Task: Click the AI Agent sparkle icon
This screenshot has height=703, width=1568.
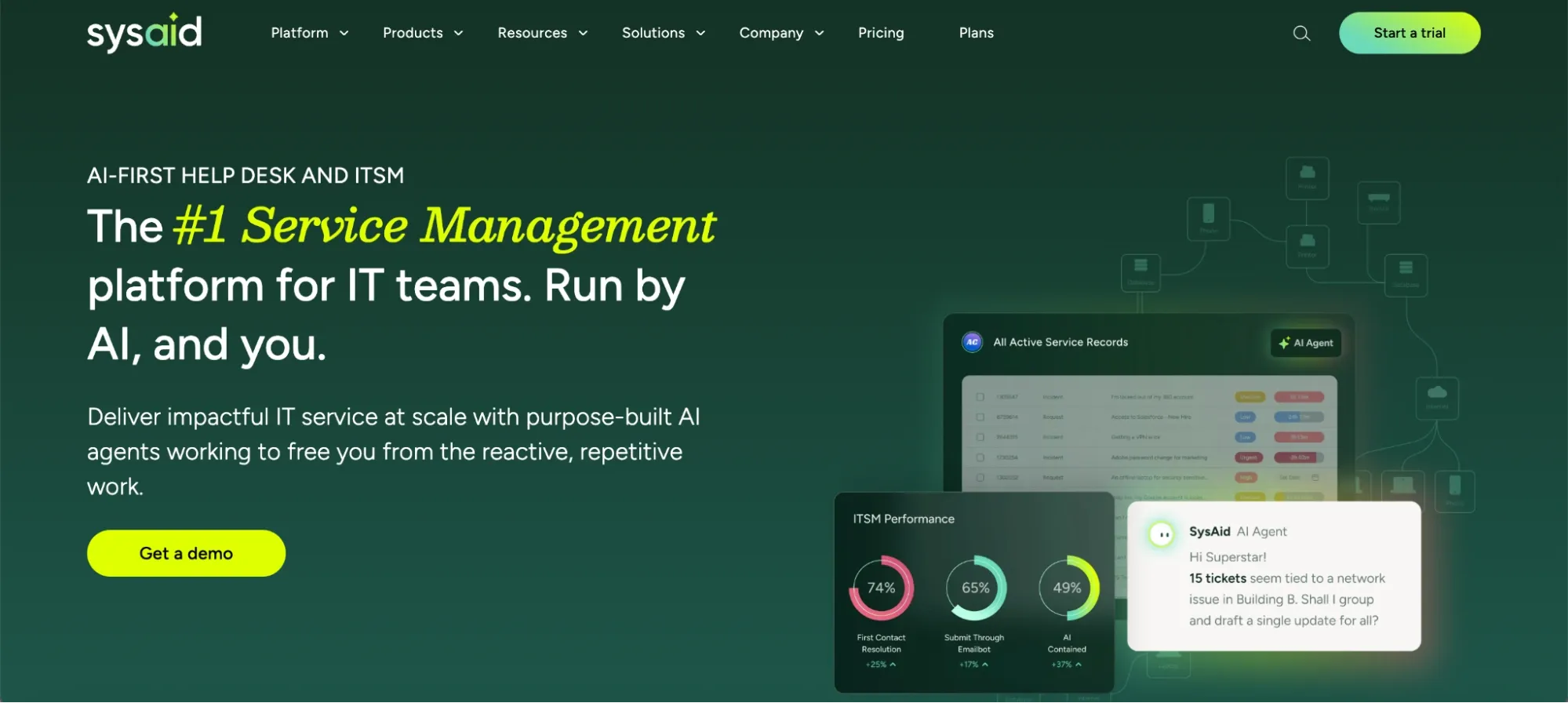Action: (x=1284, y=343)
